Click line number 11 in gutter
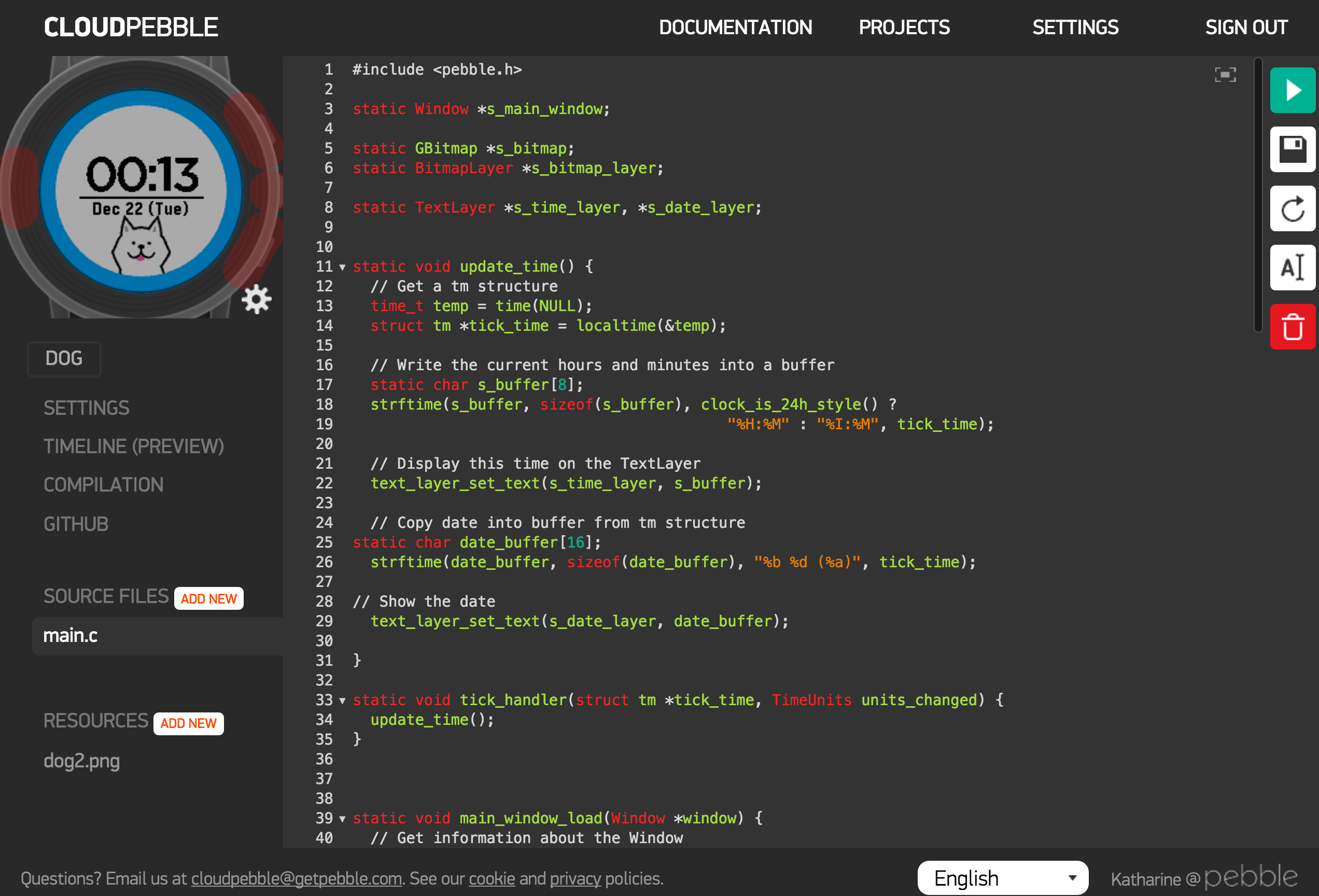This screenshot has height=896, width=1319. click(324, 267)
